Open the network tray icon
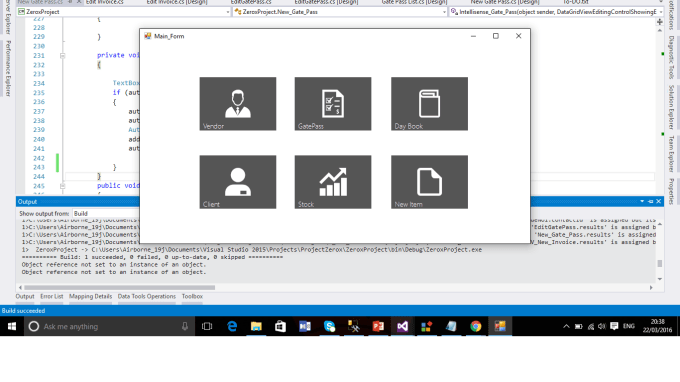The height and width of the screenshot is (382, 680). [x=591, y=326]
